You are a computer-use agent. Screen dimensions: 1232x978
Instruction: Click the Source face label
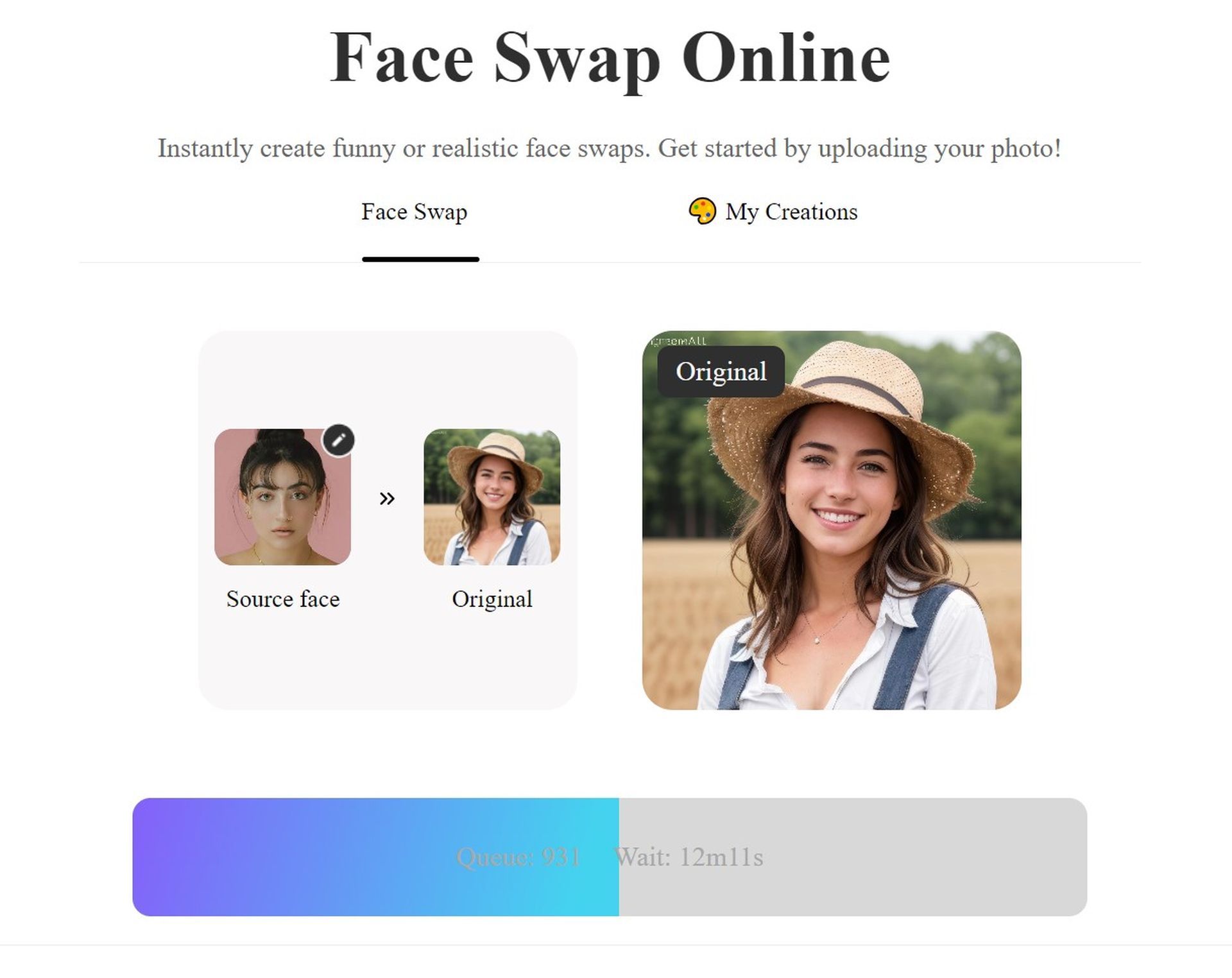pos(283,599)
